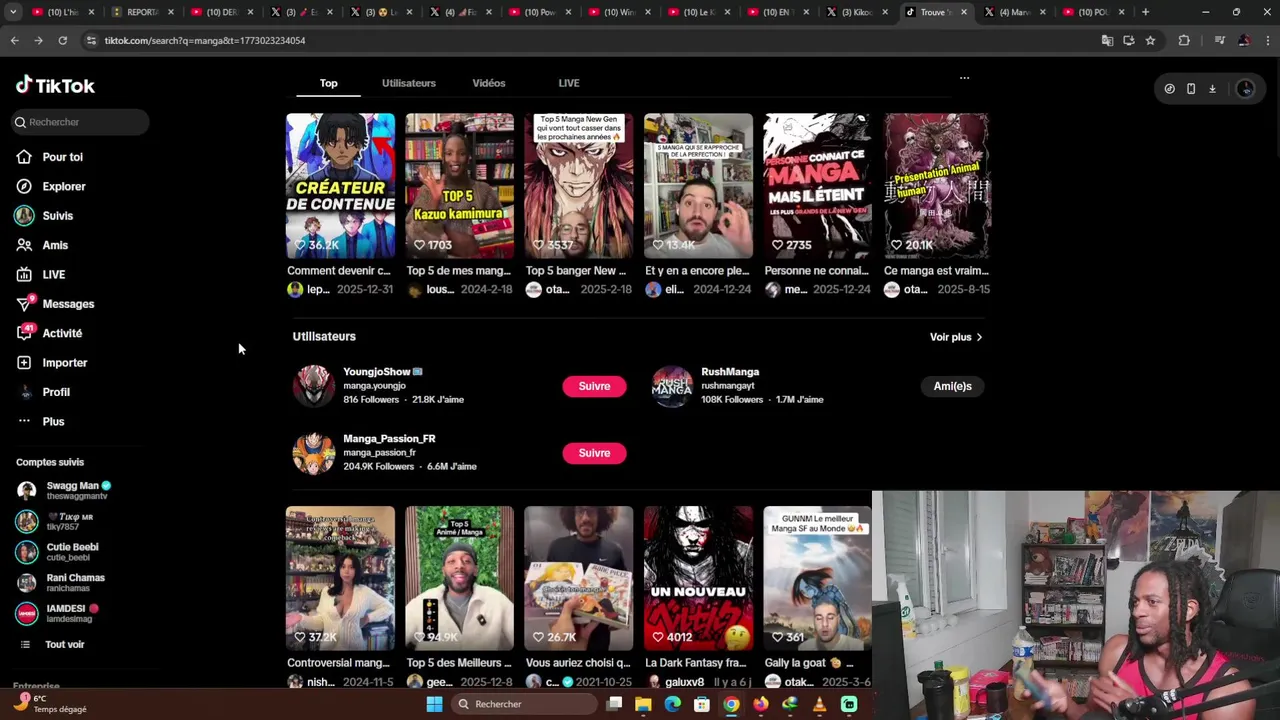
Task: Follow YoungjoShow with Suivre button
Action: click(x=594, y=386)
